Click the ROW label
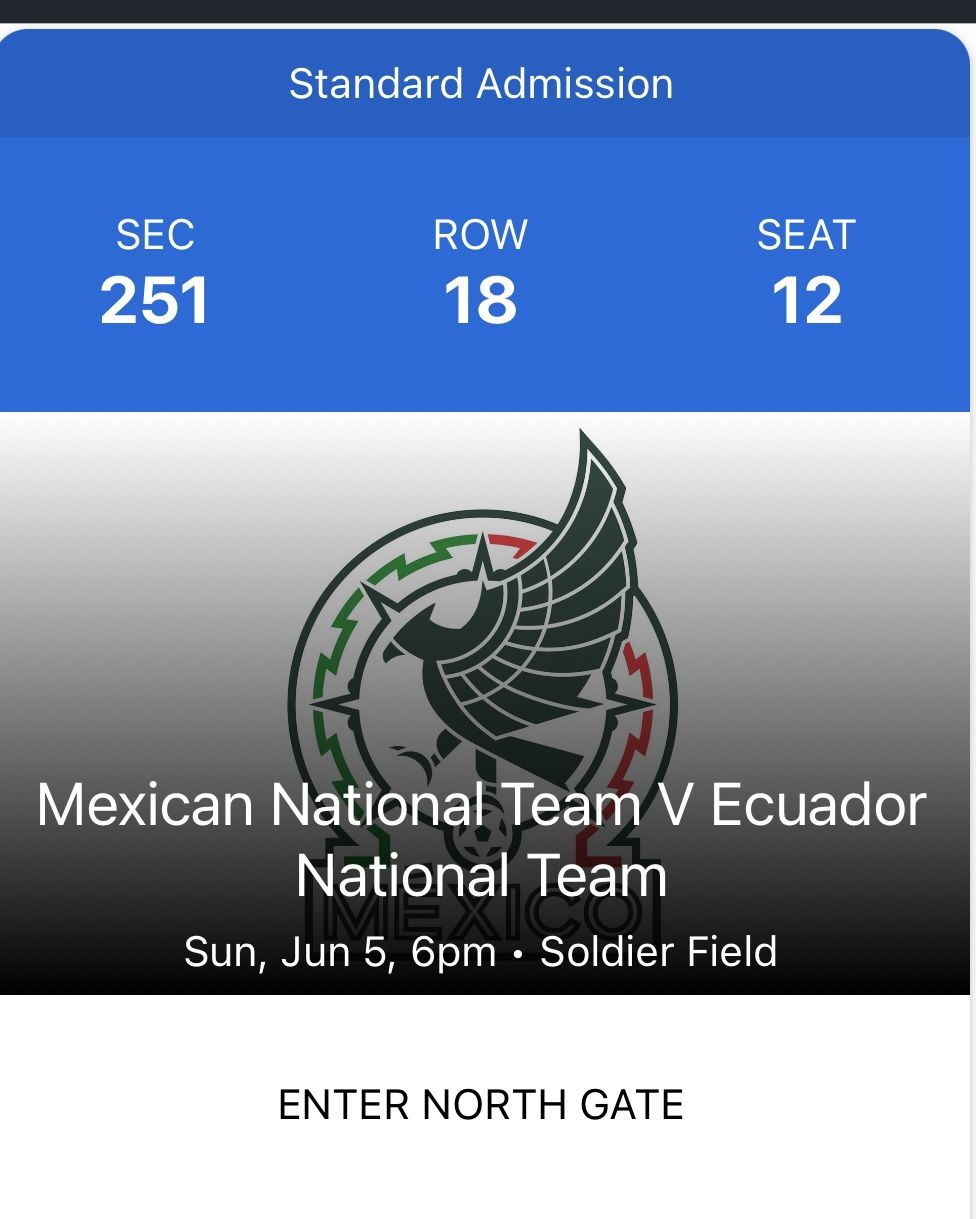Screen dimensions: 976x1219 click(x=480, y=235)
